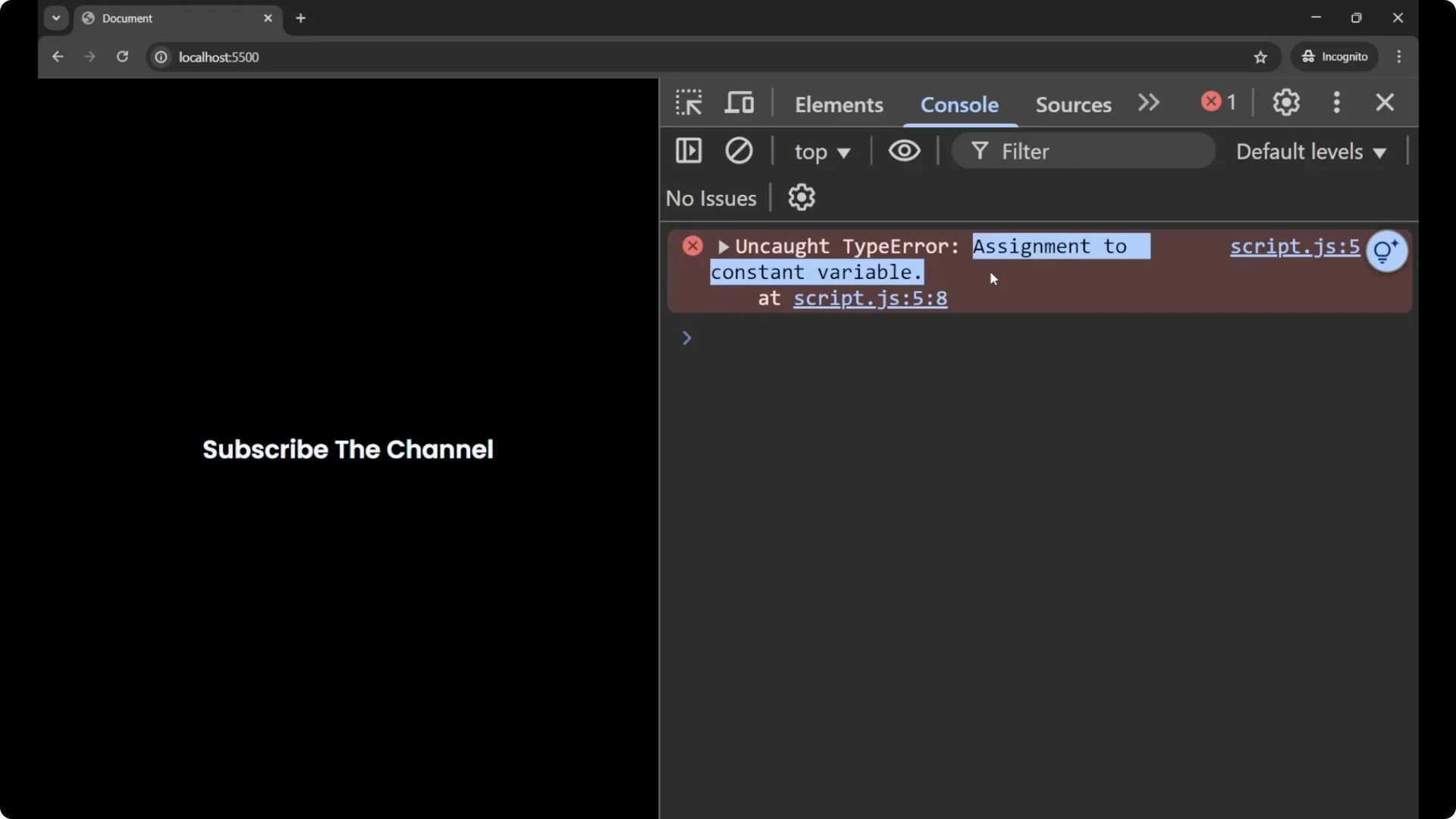Clear the console output
This screenshot has height=819, width=1456.
pyautogui.click(x=739, y=151)
